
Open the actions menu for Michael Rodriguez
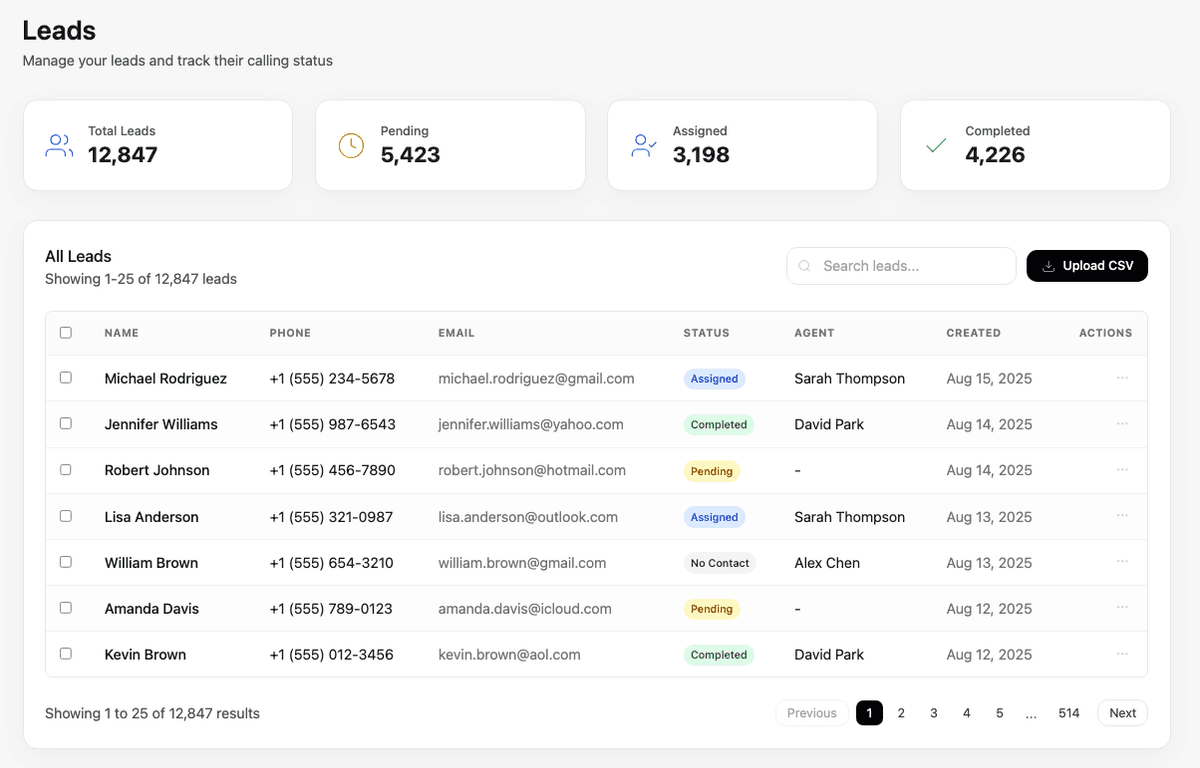click(1121, 378)
